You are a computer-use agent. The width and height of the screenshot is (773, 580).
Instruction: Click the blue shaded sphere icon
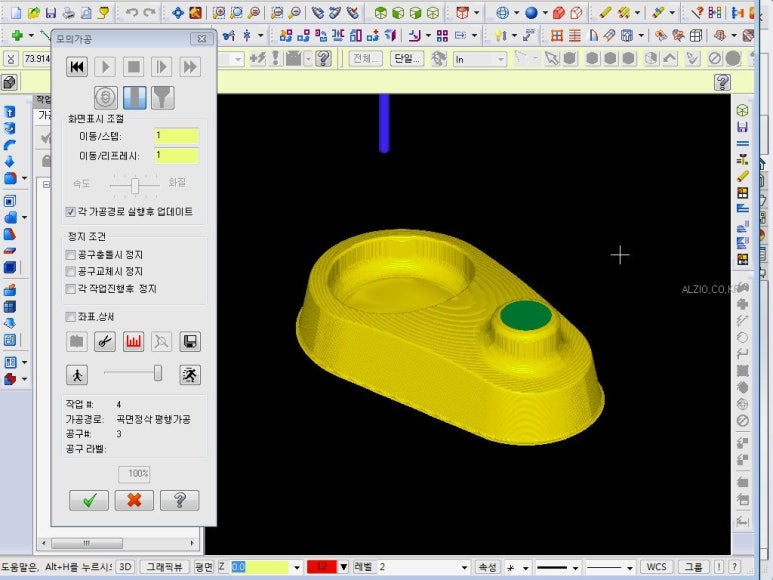pos(531,12)
